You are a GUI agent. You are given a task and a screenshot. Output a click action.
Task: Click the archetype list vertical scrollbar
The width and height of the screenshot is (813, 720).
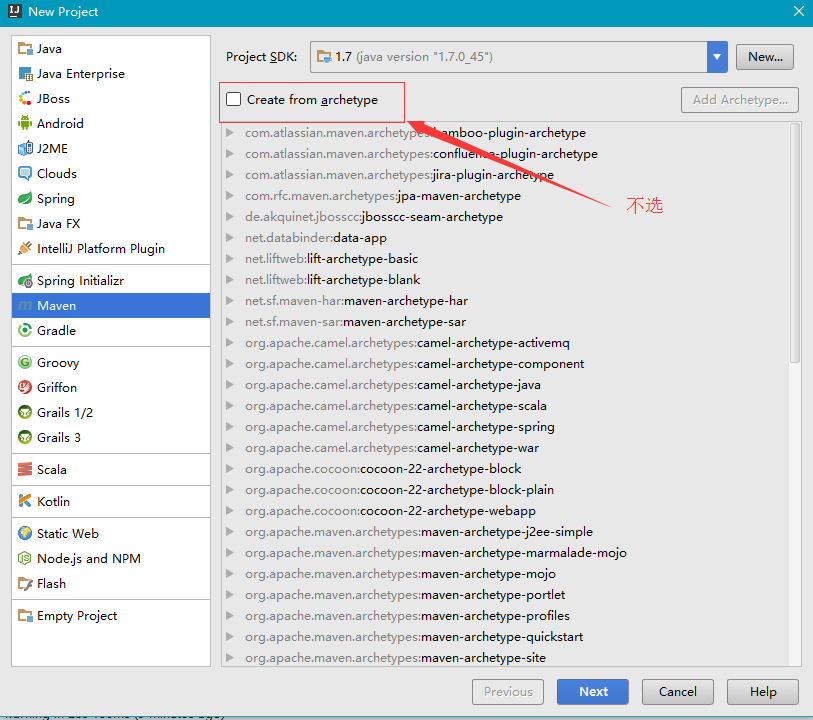795,243
